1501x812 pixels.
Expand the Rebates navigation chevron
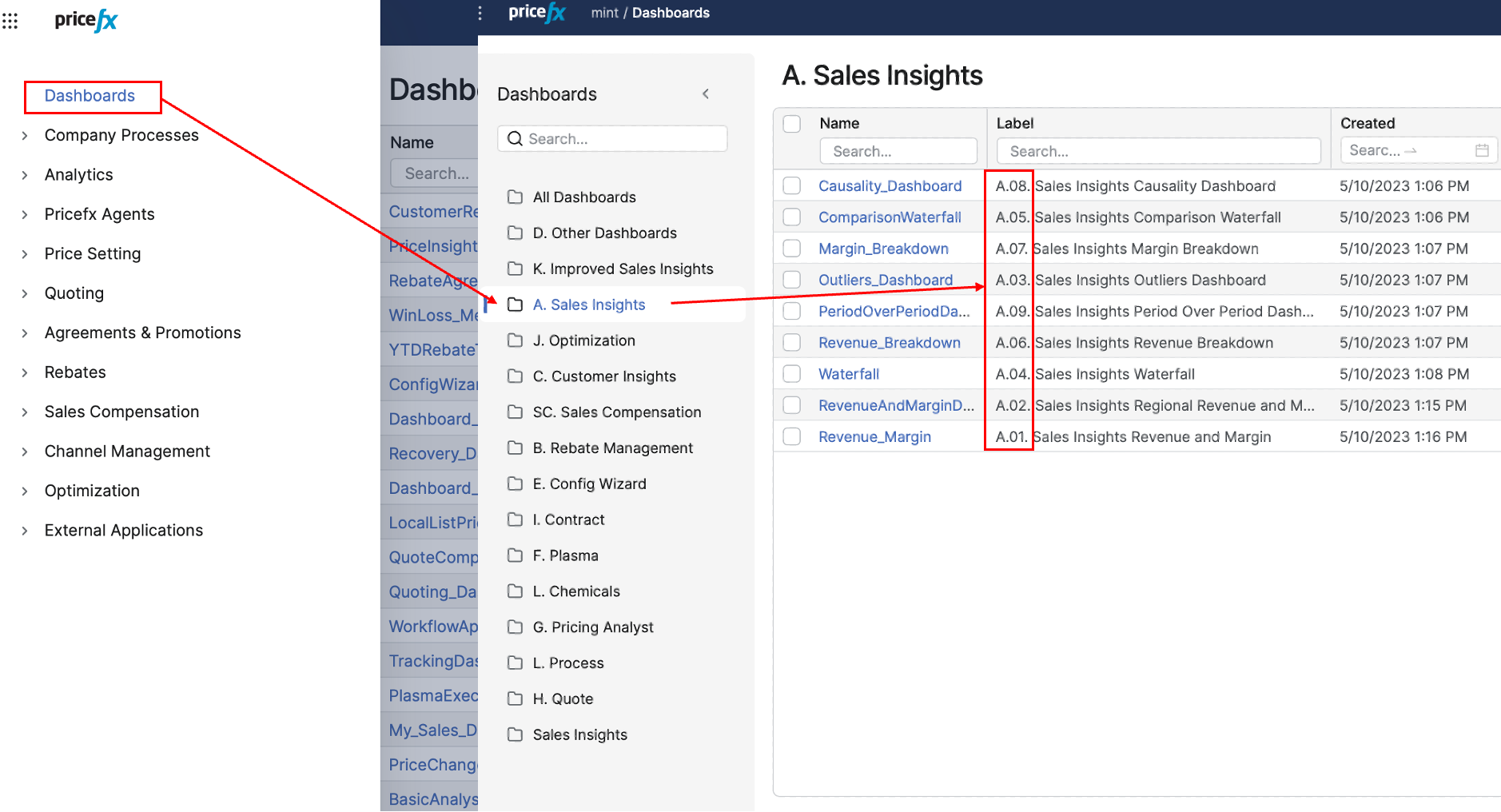[x=25, y=372]
